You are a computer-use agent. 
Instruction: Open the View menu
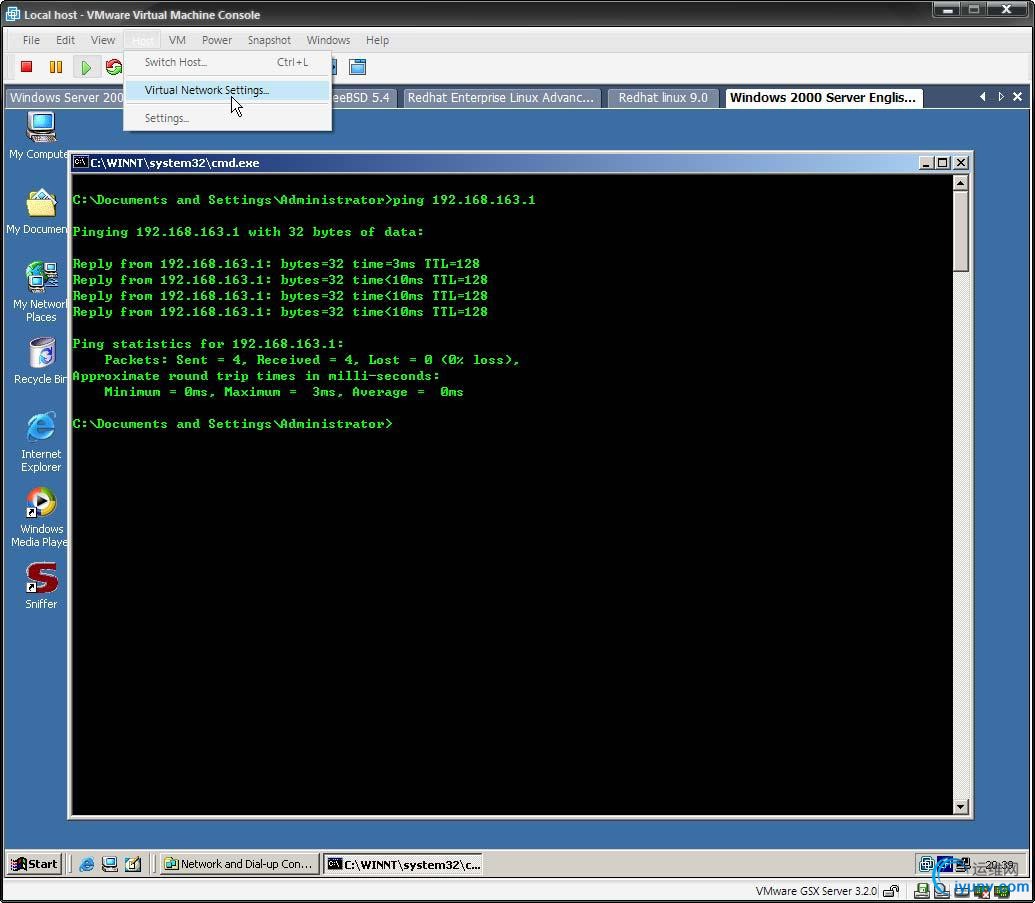click(102, 40)
